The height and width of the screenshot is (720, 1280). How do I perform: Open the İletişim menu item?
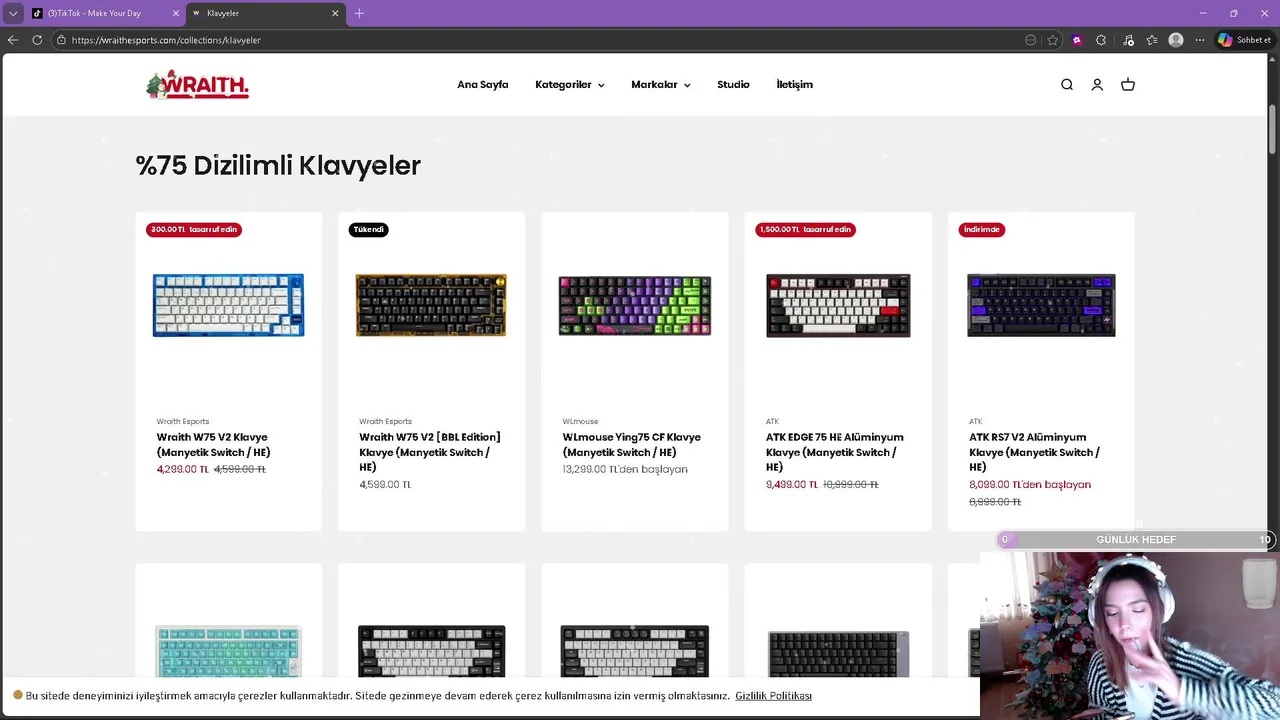tap(795, 85)
